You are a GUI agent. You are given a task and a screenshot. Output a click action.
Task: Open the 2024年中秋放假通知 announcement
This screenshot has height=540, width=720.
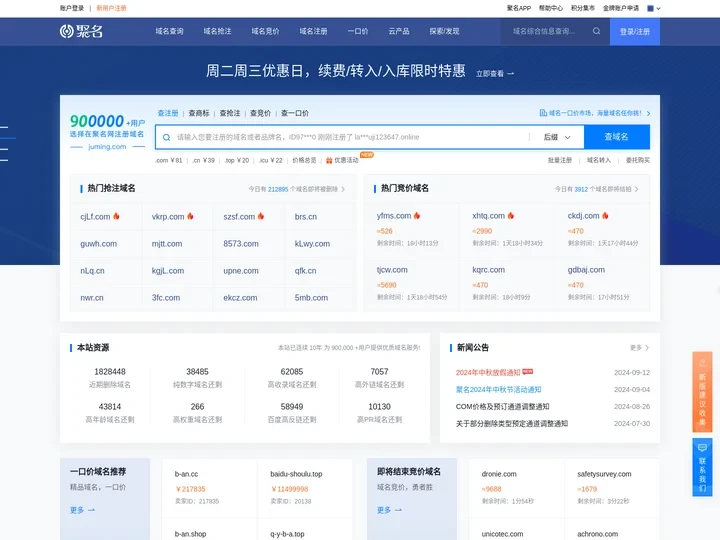click(488, 372)
